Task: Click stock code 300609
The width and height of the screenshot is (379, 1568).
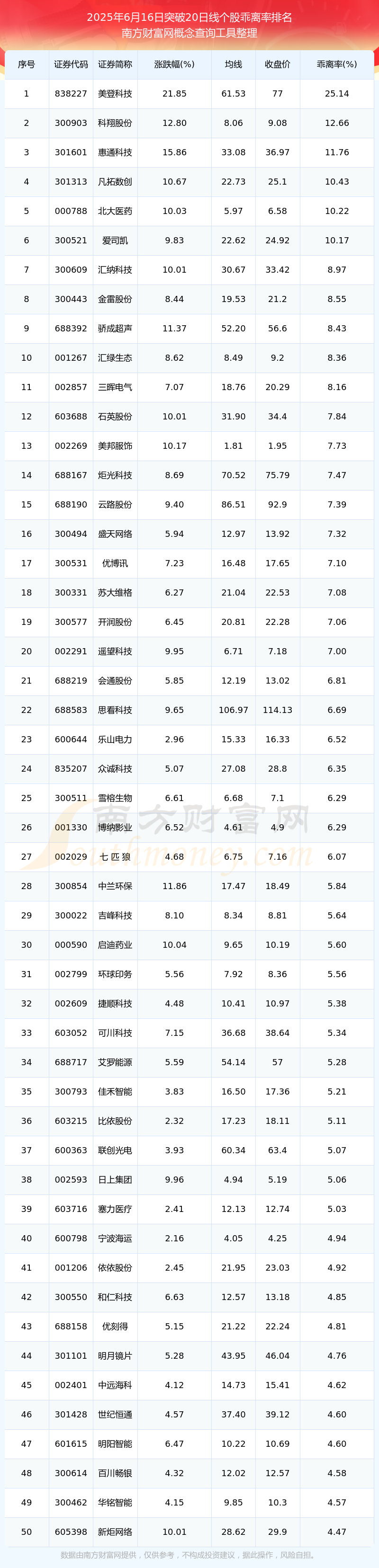Action: click(71, 270)
